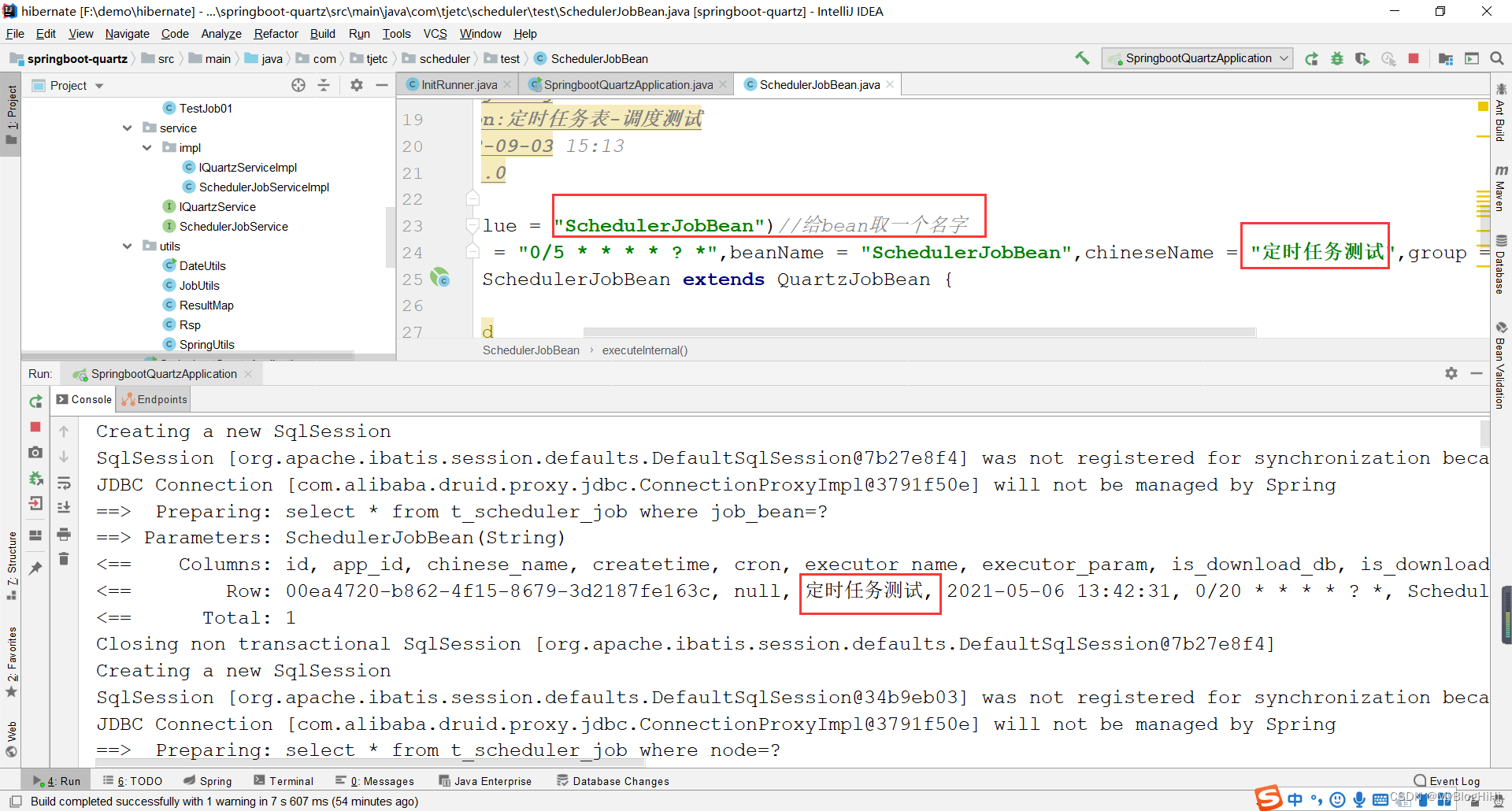Collapse all nodes in Project panel
The width and height of the screenshot is (1512, 811).
coord(324,85)
